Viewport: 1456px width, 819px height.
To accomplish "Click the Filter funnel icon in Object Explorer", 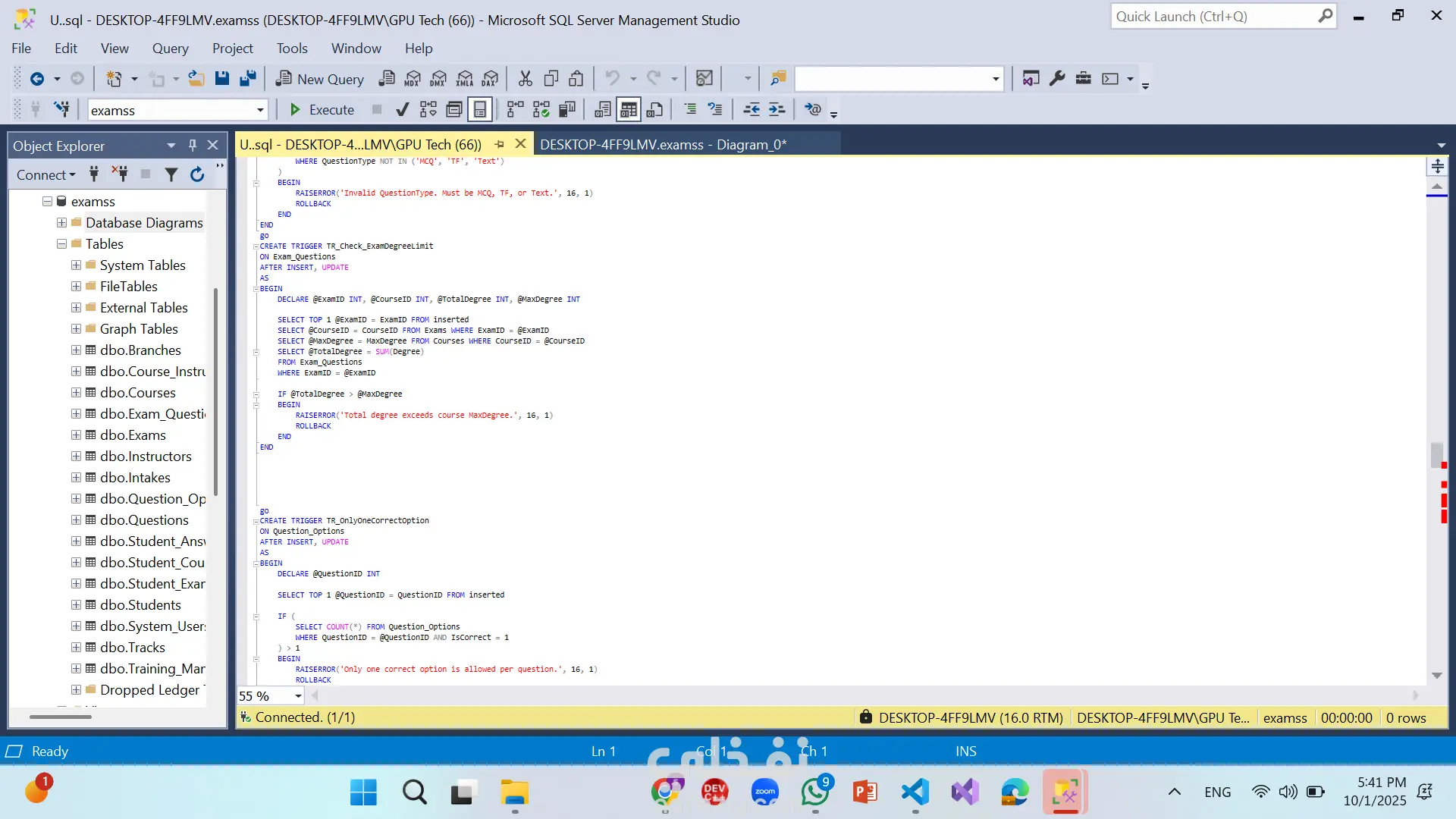I will (x=171, y=175).
